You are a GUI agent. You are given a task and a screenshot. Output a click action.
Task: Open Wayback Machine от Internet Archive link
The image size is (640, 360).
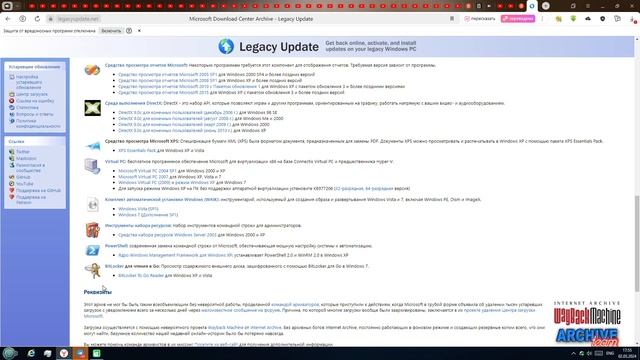click(x=244, y=328)
